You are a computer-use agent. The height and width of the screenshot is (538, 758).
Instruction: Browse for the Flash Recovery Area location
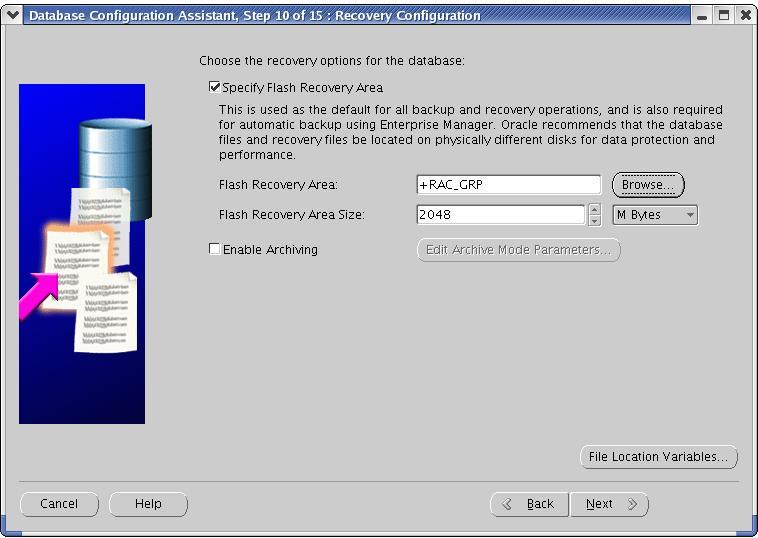pyautogui.click(x=648, y=185)
